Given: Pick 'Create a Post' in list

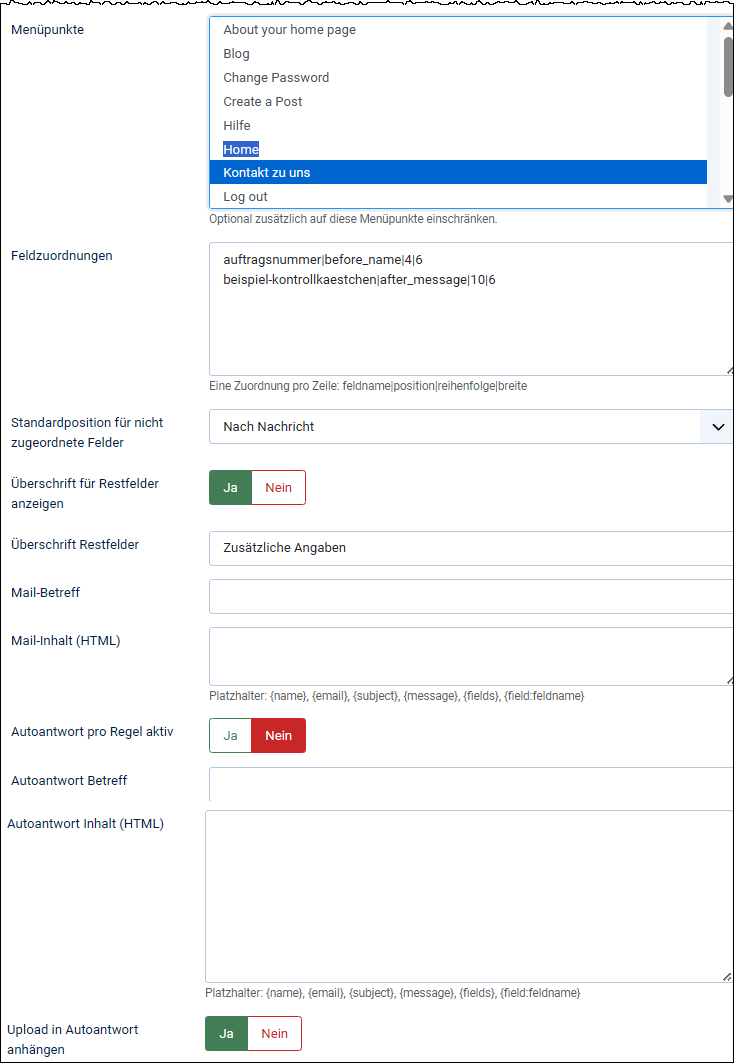Looking at the screenshot, I should (x=263, y=102).
